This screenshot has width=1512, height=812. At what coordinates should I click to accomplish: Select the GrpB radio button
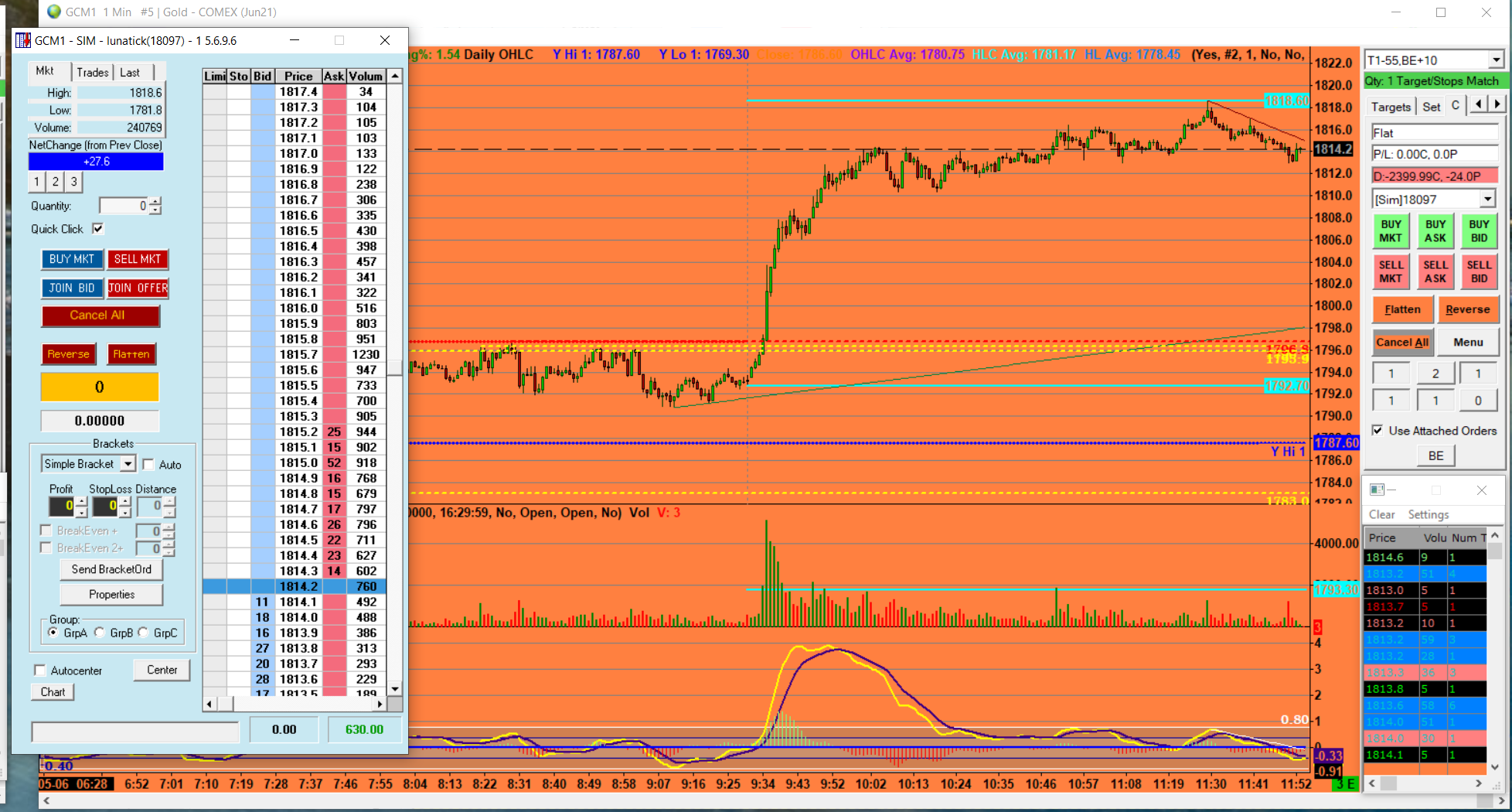(99, 633)
